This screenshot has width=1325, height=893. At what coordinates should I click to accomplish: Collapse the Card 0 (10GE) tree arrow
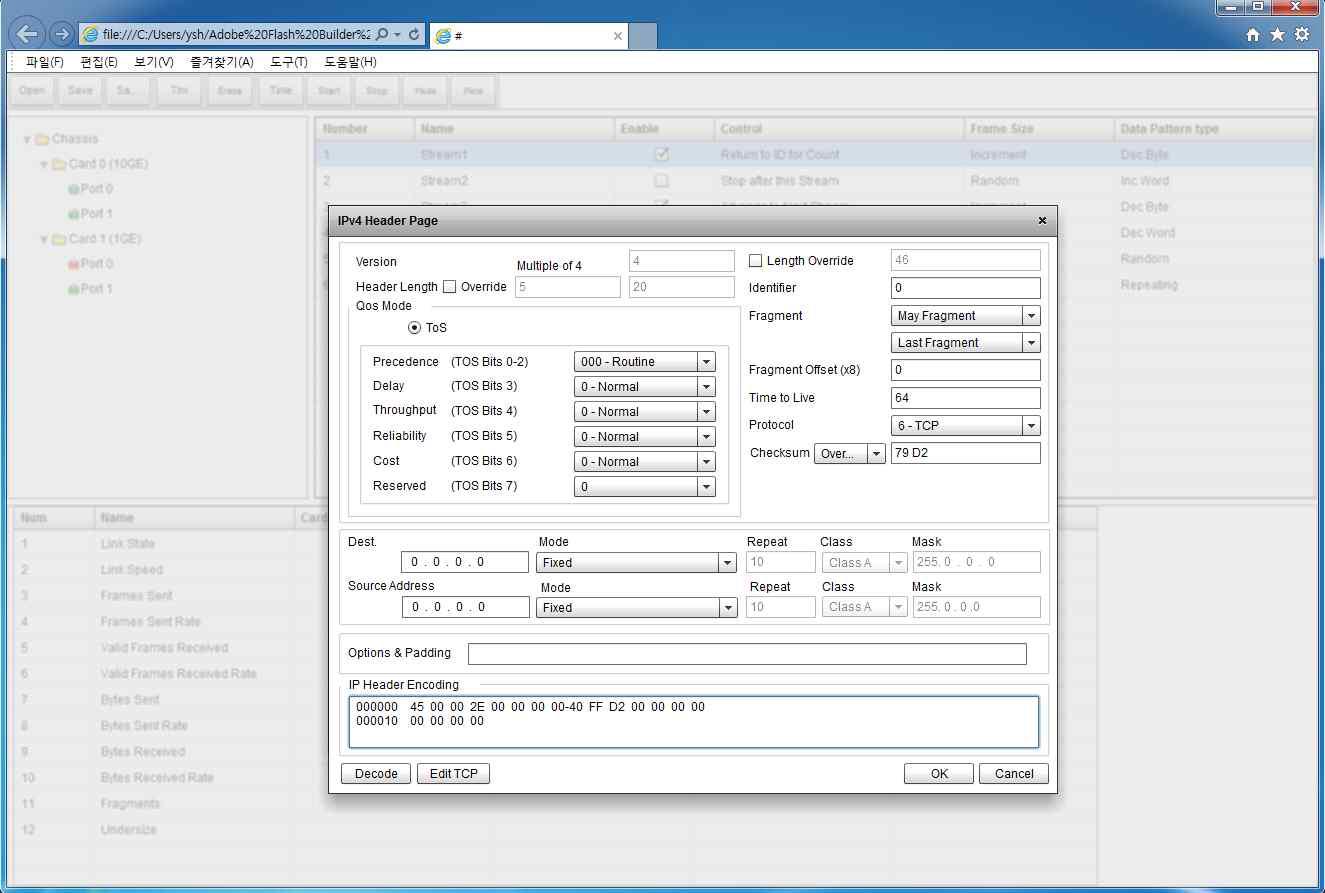point(44,165)
